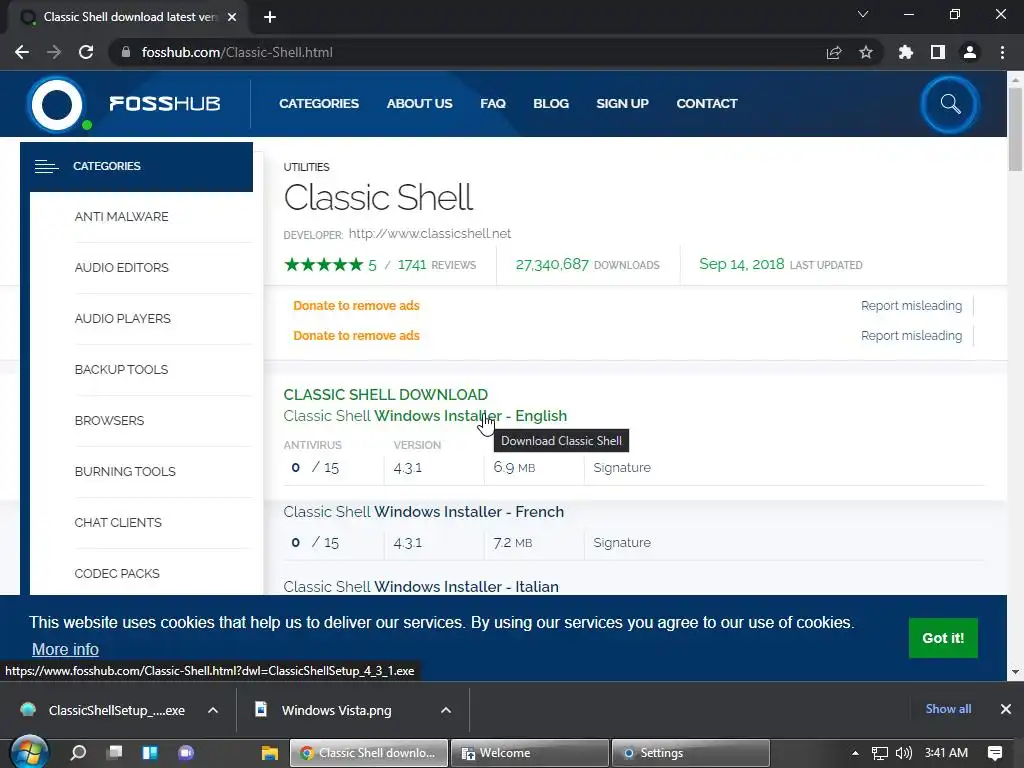View Signature for French installer
The image size is (1024, 768).
[x=622, y=542]
